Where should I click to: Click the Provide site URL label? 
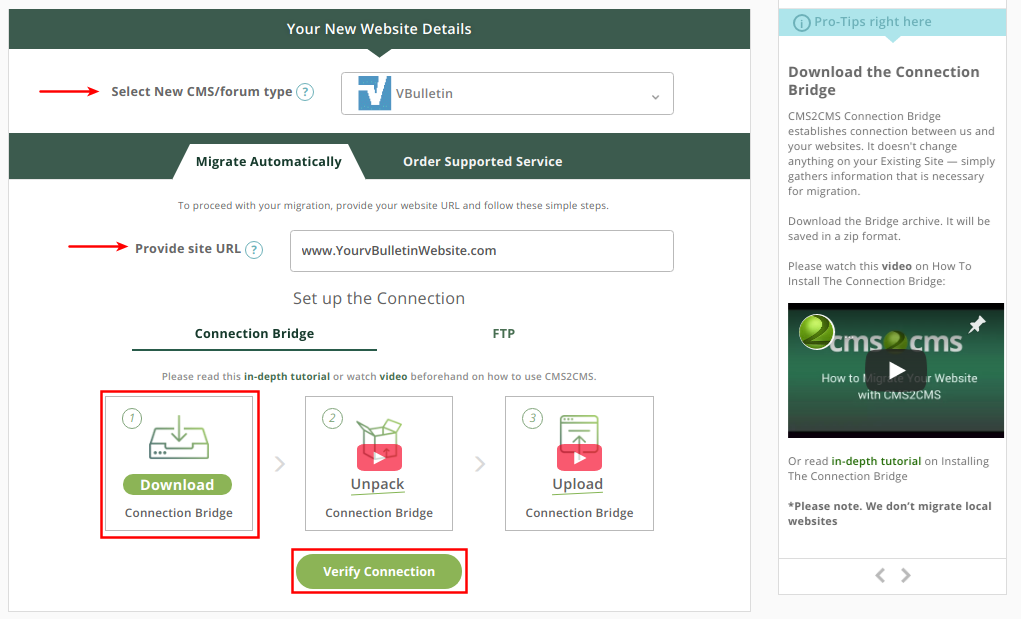click(188, 249)
